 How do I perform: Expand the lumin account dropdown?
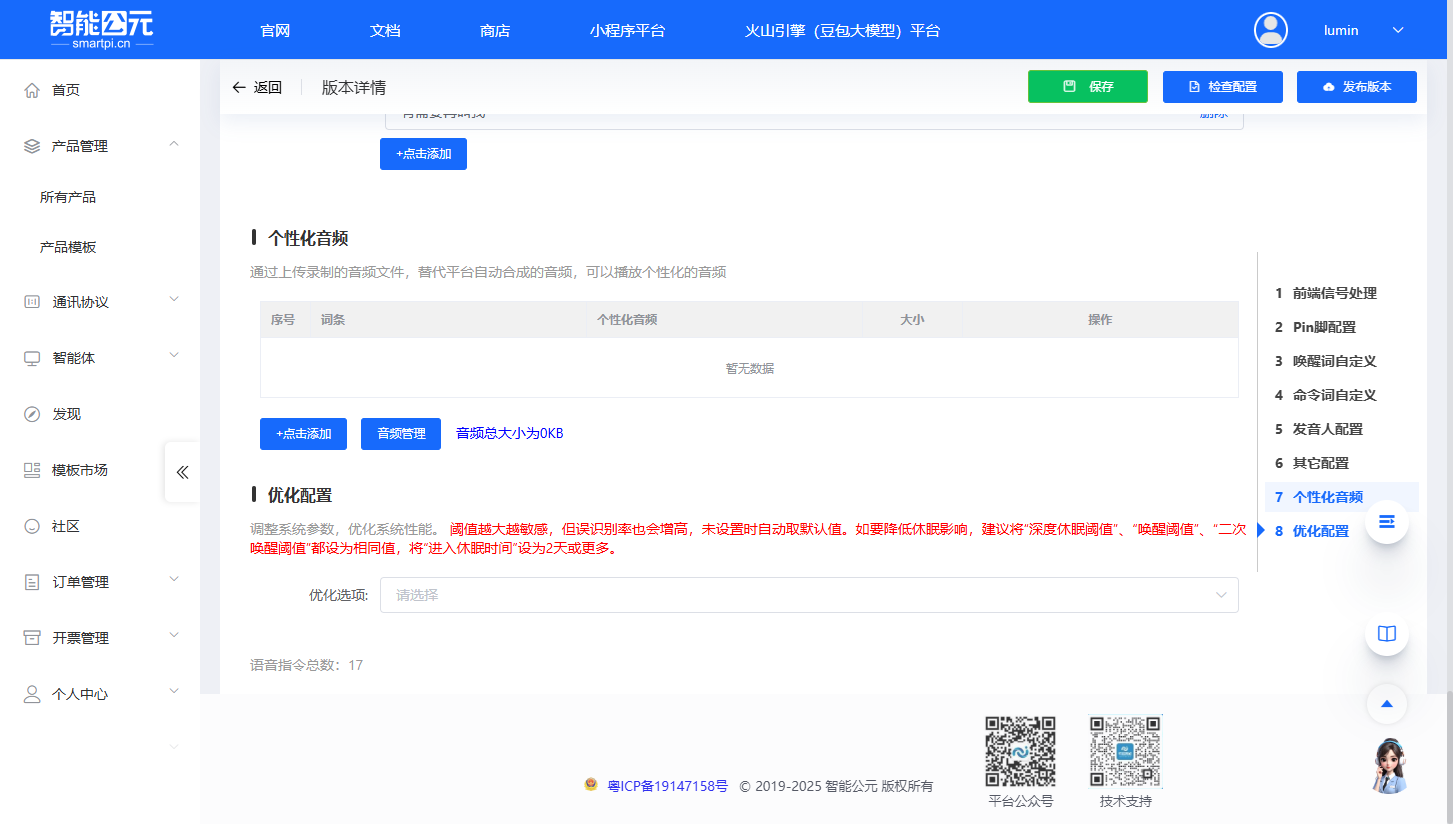pyautogui.click(x=1398, y=30)
